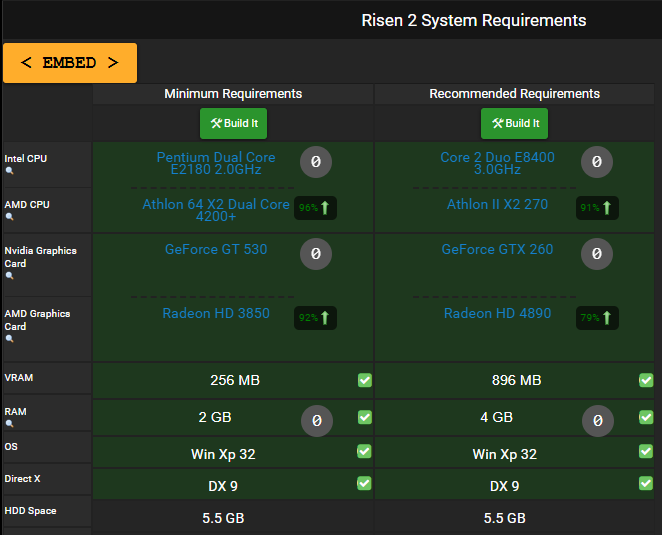Click the orange EMBED button
662x535 pixels.
tap(70, 63)
